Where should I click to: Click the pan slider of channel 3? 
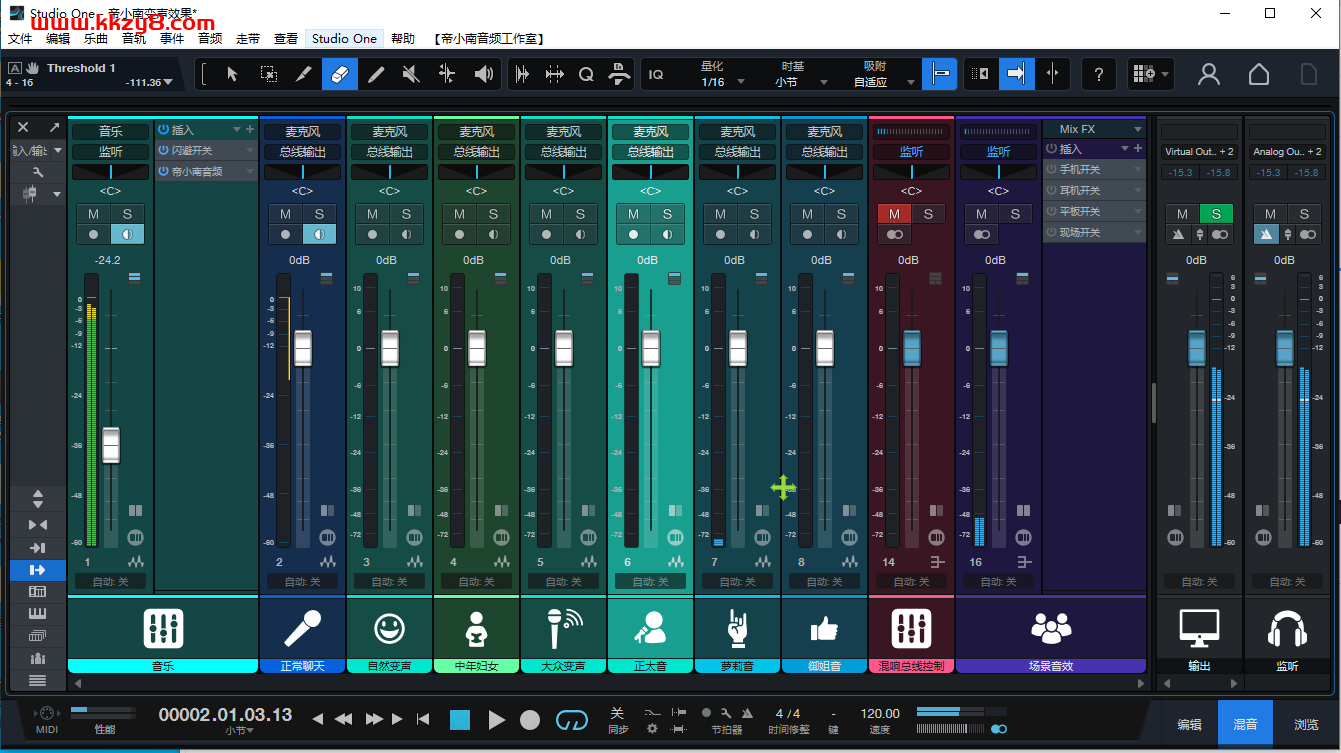pos(389,172)
